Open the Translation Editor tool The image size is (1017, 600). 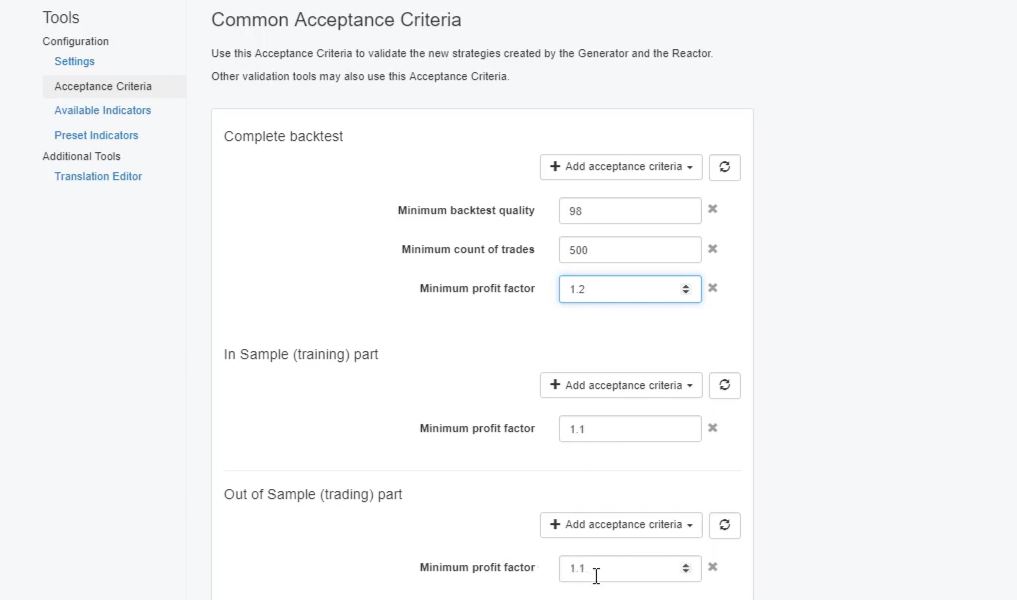pos(98,177)
